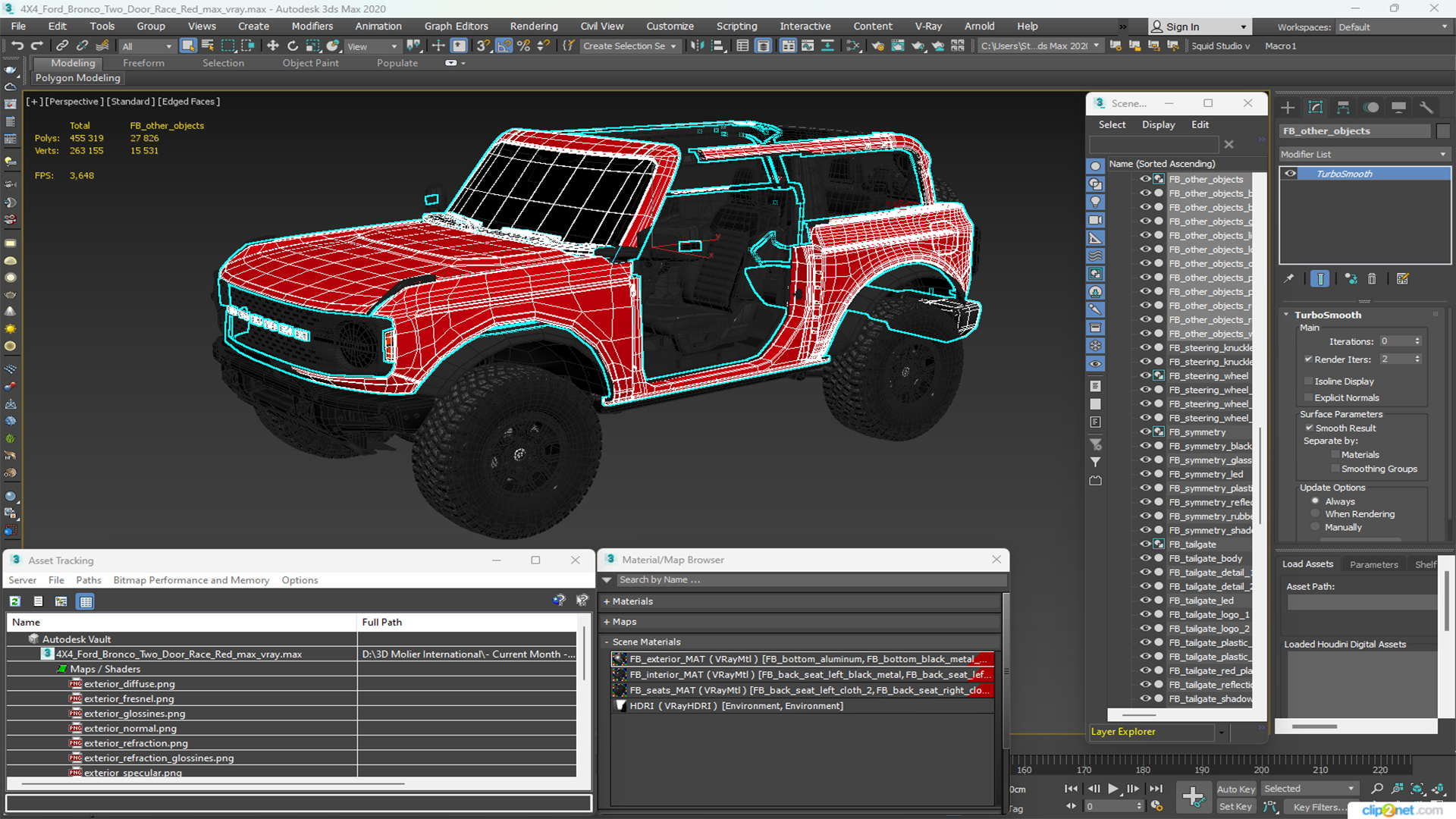Click Pin Stack icon under modifier list
Viewport: 1456px width, 819px height.
1289,279
